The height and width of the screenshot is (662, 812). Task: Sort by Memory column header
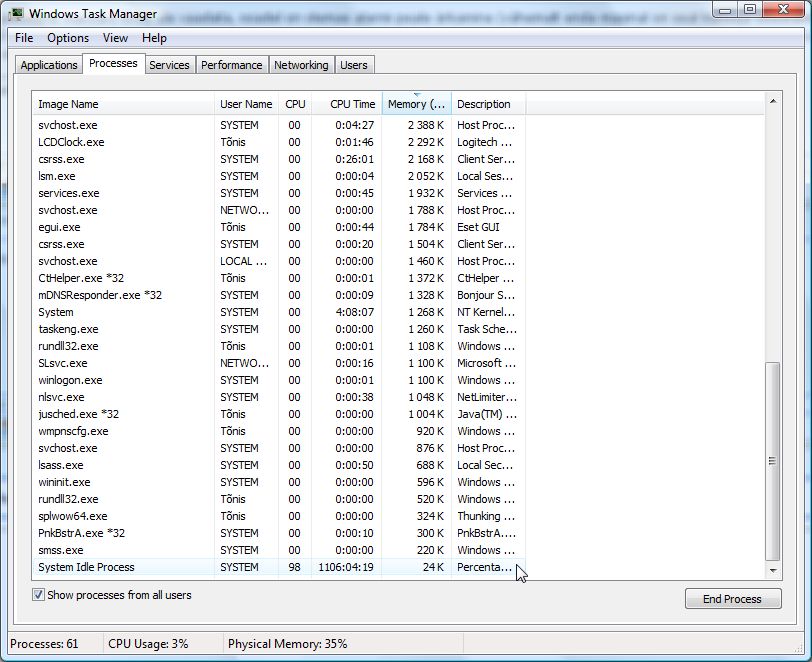click(x=416, y=104)
